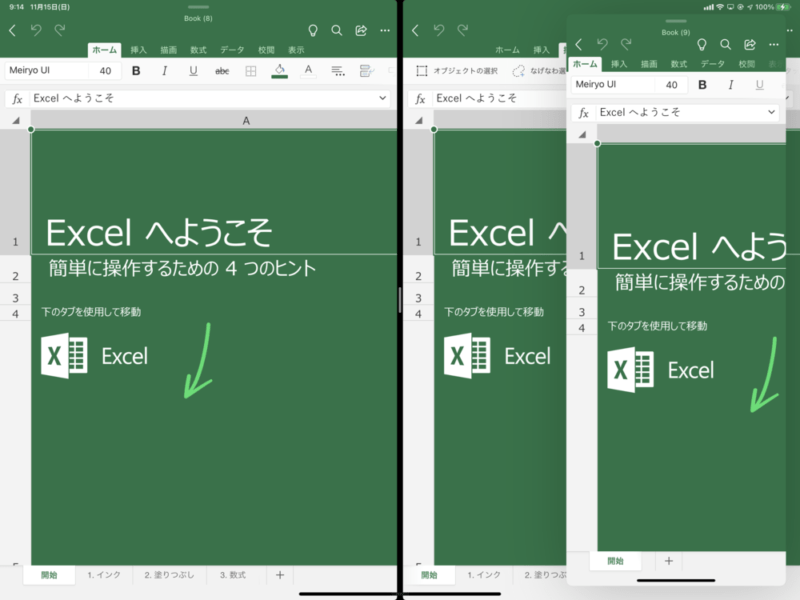
Task: Select 1. インク sheet in middle window
Action: pyautogui.click(x=484, y=575)
